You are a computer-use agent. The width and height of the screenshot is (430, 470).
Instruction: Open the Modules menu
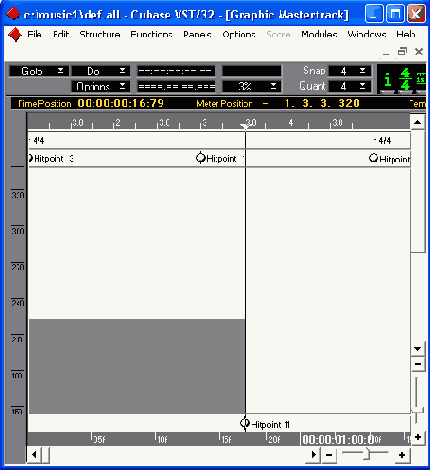319,34
